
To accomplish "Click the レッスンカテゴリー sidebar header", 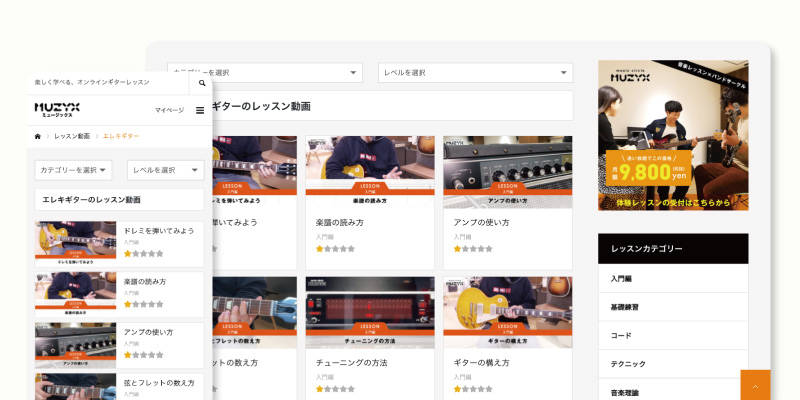I will (x=673, y=249).
